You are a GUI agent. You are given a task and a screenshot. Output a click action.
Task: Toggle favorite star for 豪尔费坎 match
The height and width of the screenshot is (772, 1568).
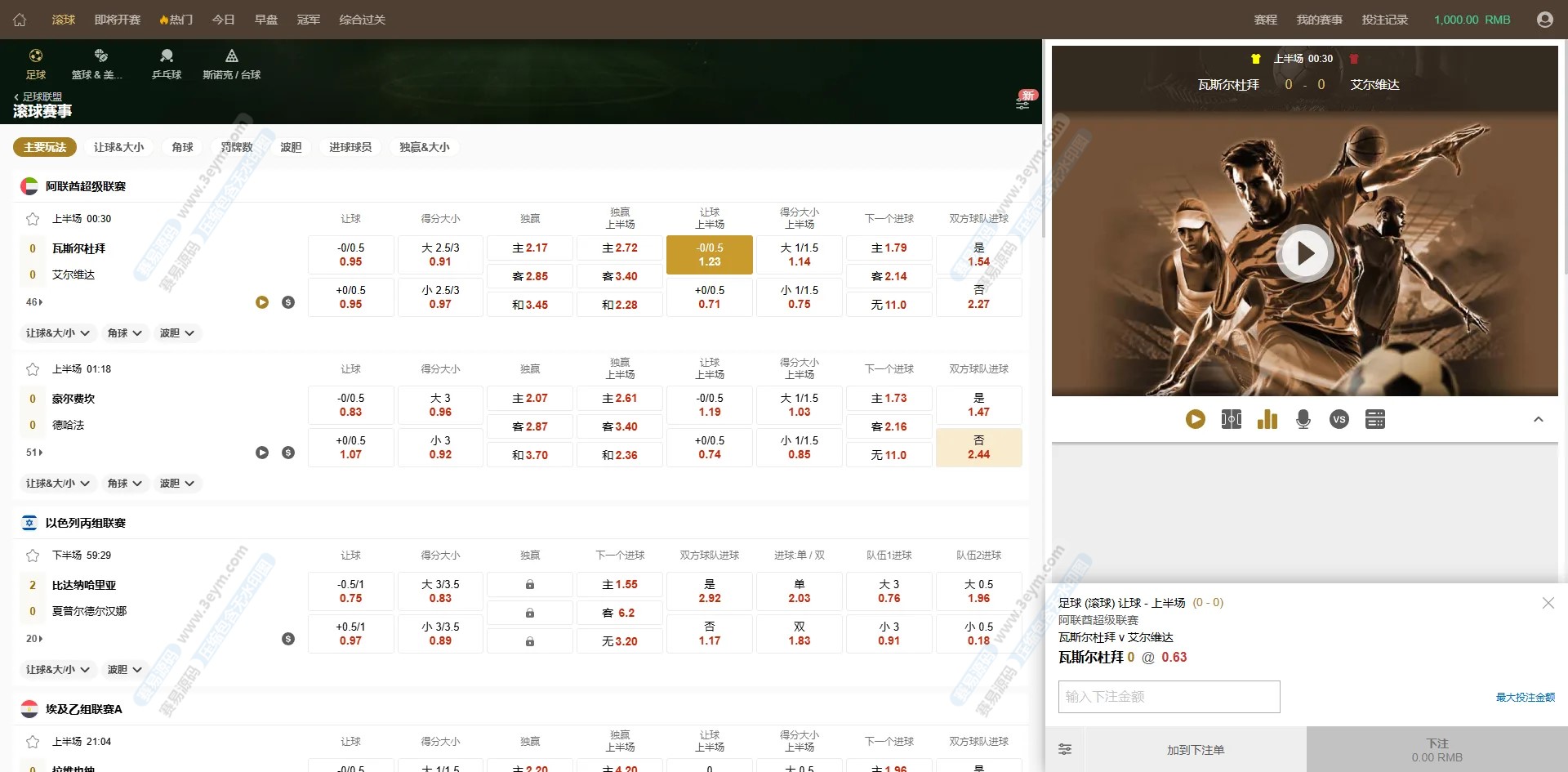pyautogui.click(x=33, y=369)
